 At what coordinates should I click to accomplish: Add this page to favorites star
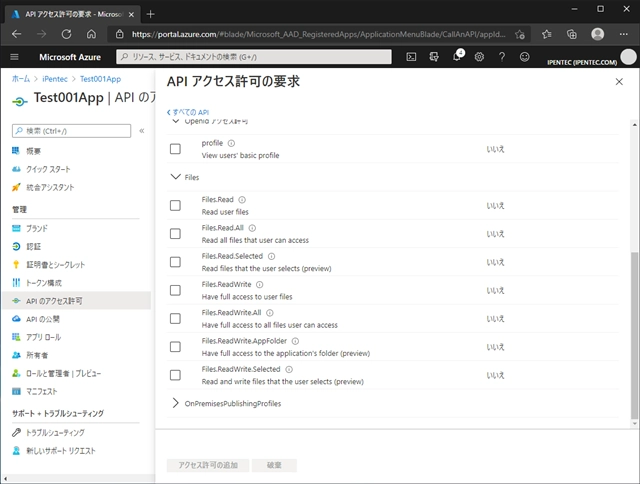(520, 34)
